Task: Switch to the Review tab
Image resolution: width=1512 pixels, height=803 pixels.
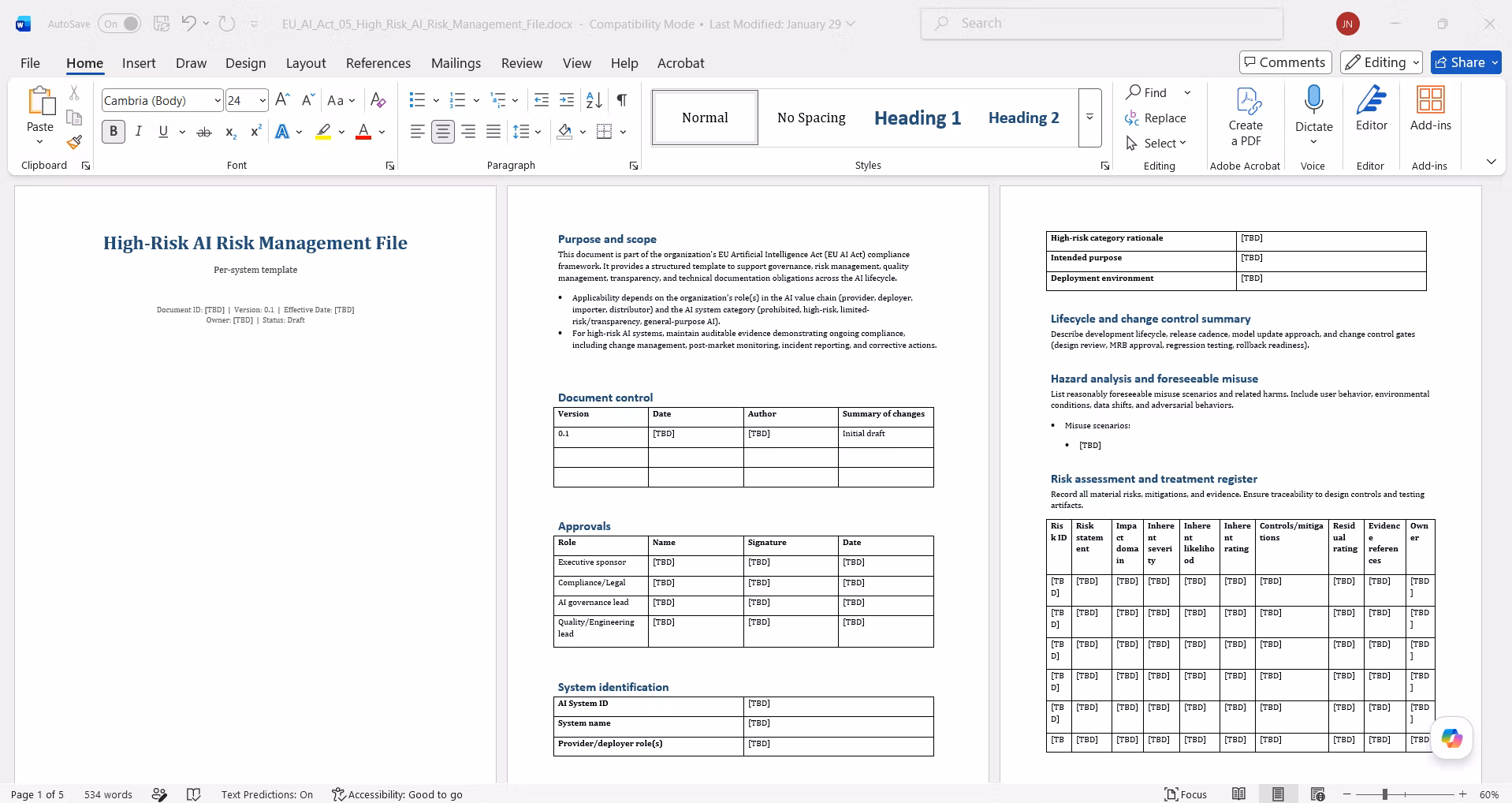Action: coord(522,63)
